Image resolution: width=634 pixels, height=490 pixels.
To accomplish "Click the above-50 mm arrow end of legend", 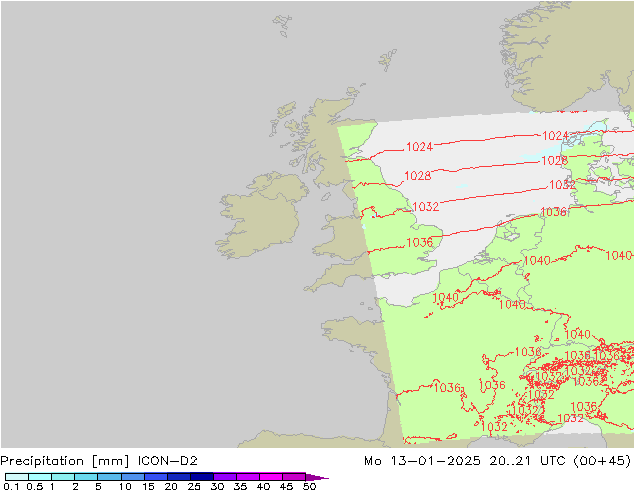I will tap(317, 477).
